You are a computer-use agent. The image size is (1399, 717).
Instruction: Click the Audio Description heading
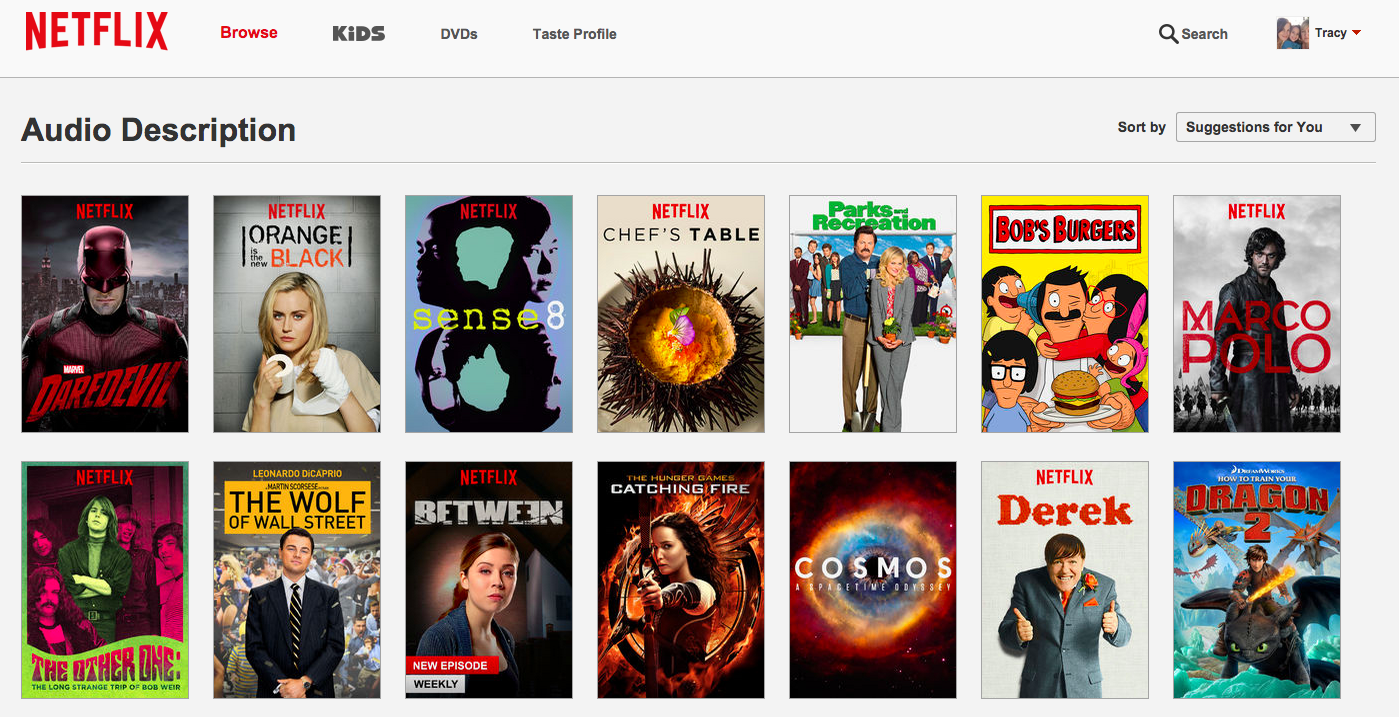[x=159, y=130]
